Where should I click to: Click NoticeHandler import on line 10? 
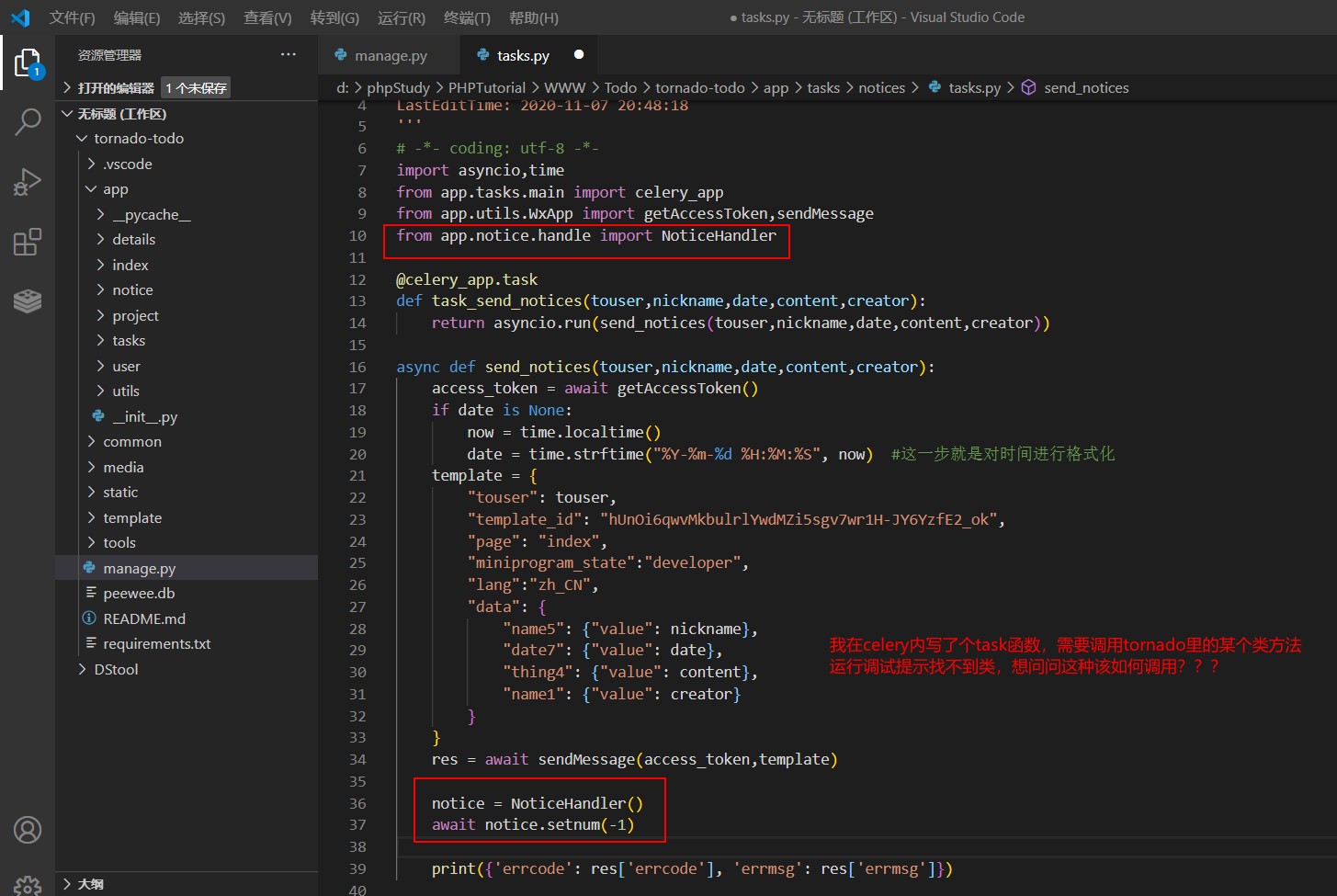(719, 235)
